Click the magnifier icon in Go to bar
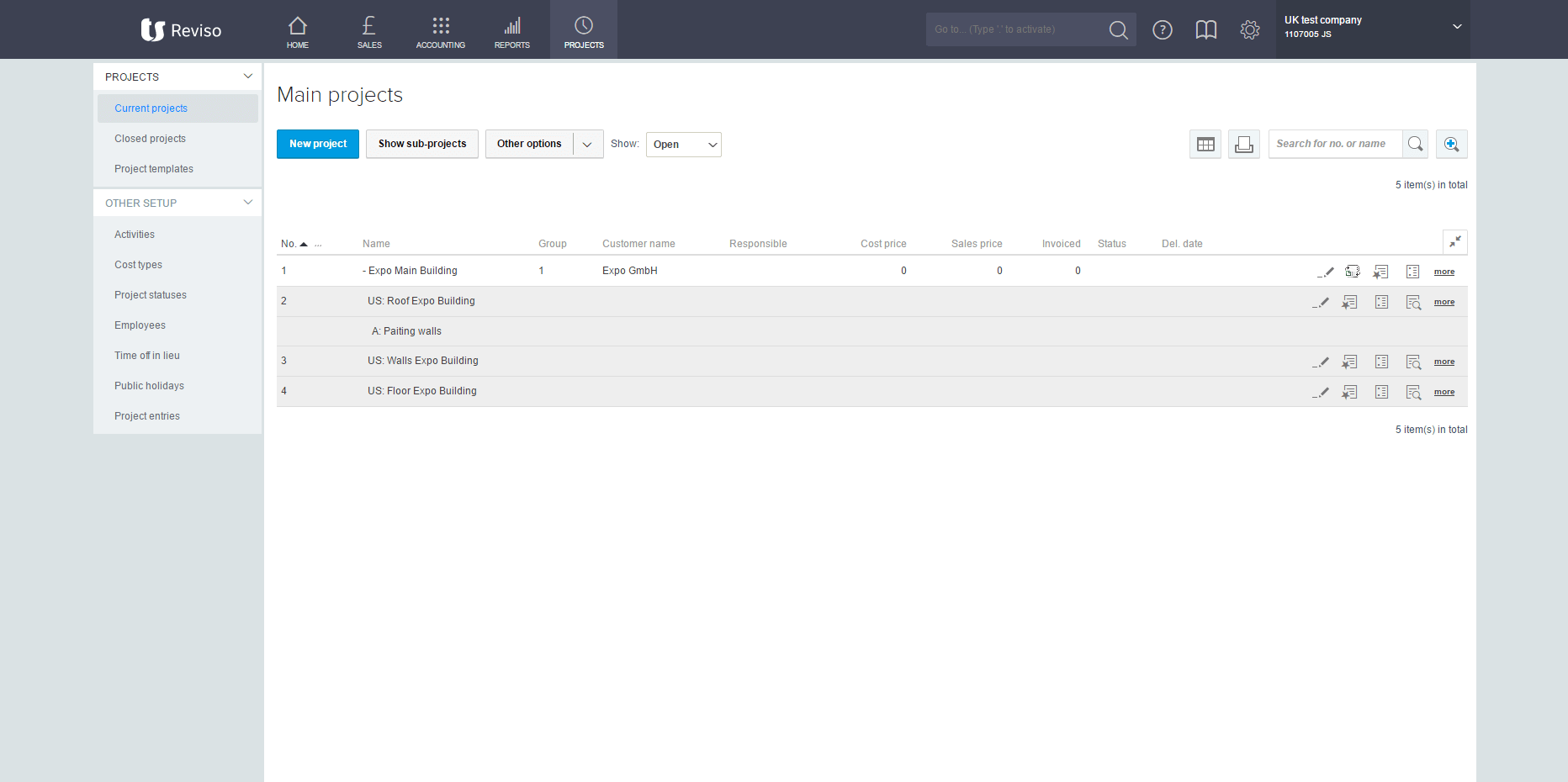The image size is (1568, 782). coord(1118,30)
